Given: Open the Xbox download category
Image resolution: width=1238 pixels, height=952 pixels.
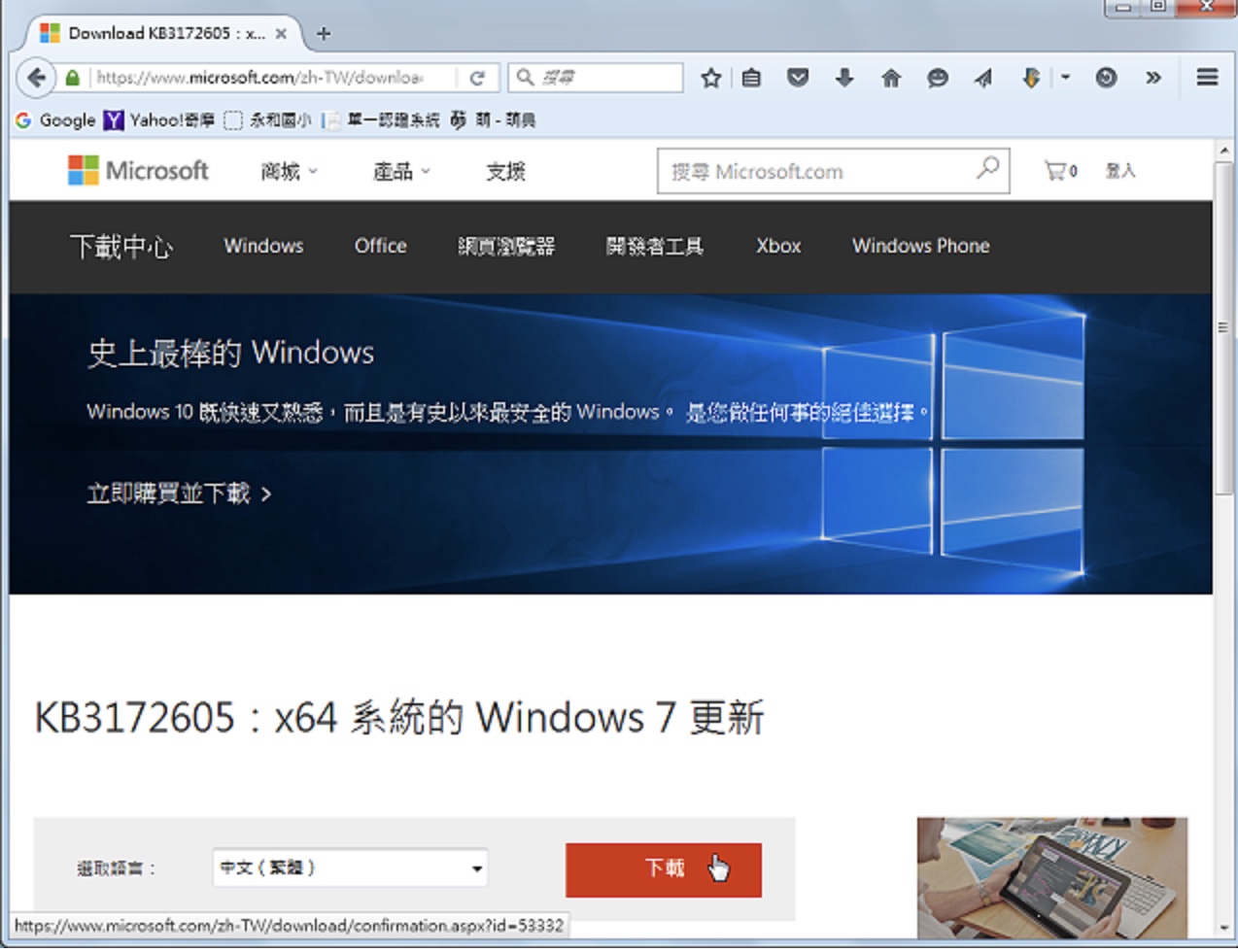Looking at the screenshot, I should pos(778,246).
